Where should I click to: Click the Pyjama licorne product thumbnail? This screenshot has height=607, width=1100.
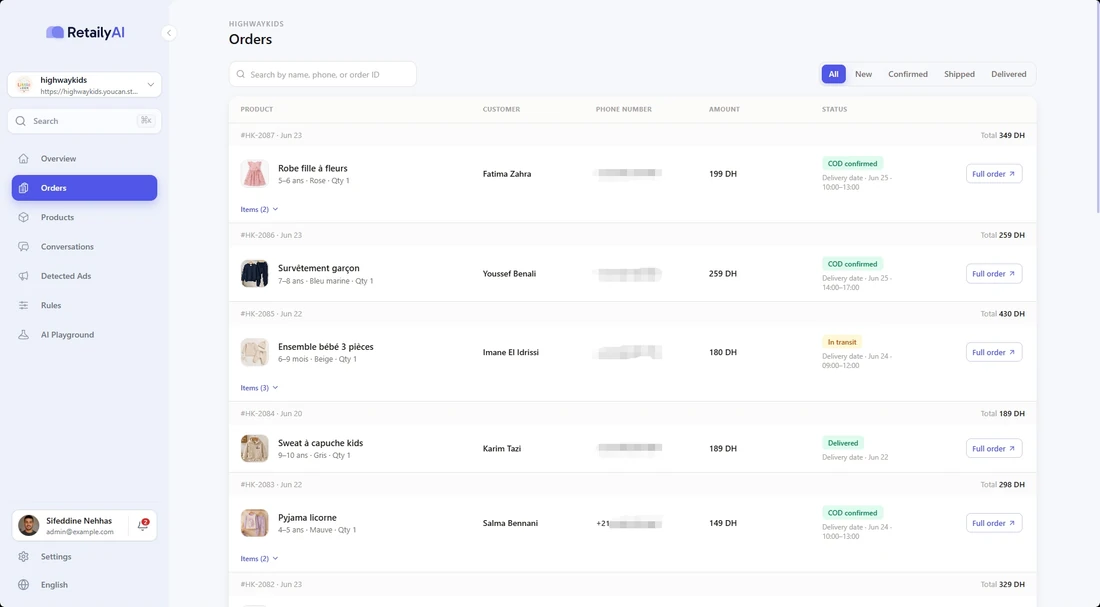255,523
